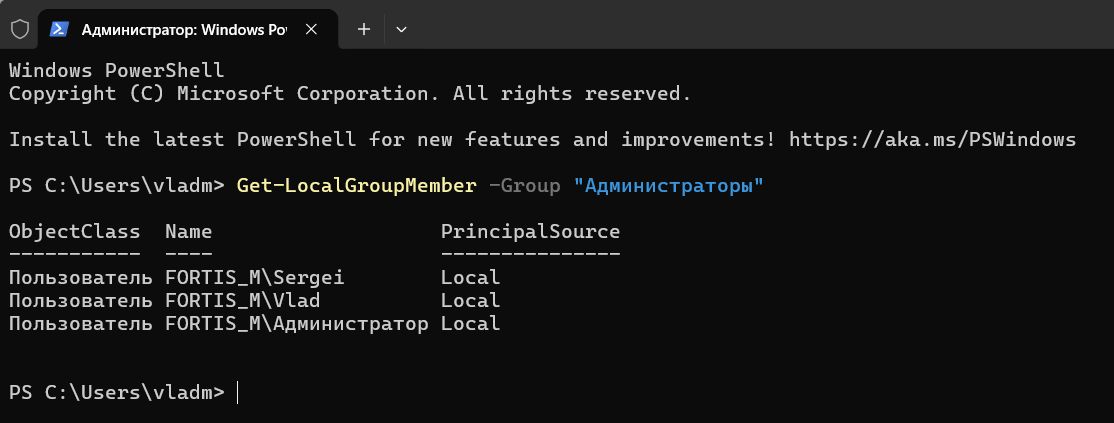Image resolution: width=1114 pixels, height=423 pixels.
Task: Click the Windows PowerShell banner line
Action: tap(117, 70)
